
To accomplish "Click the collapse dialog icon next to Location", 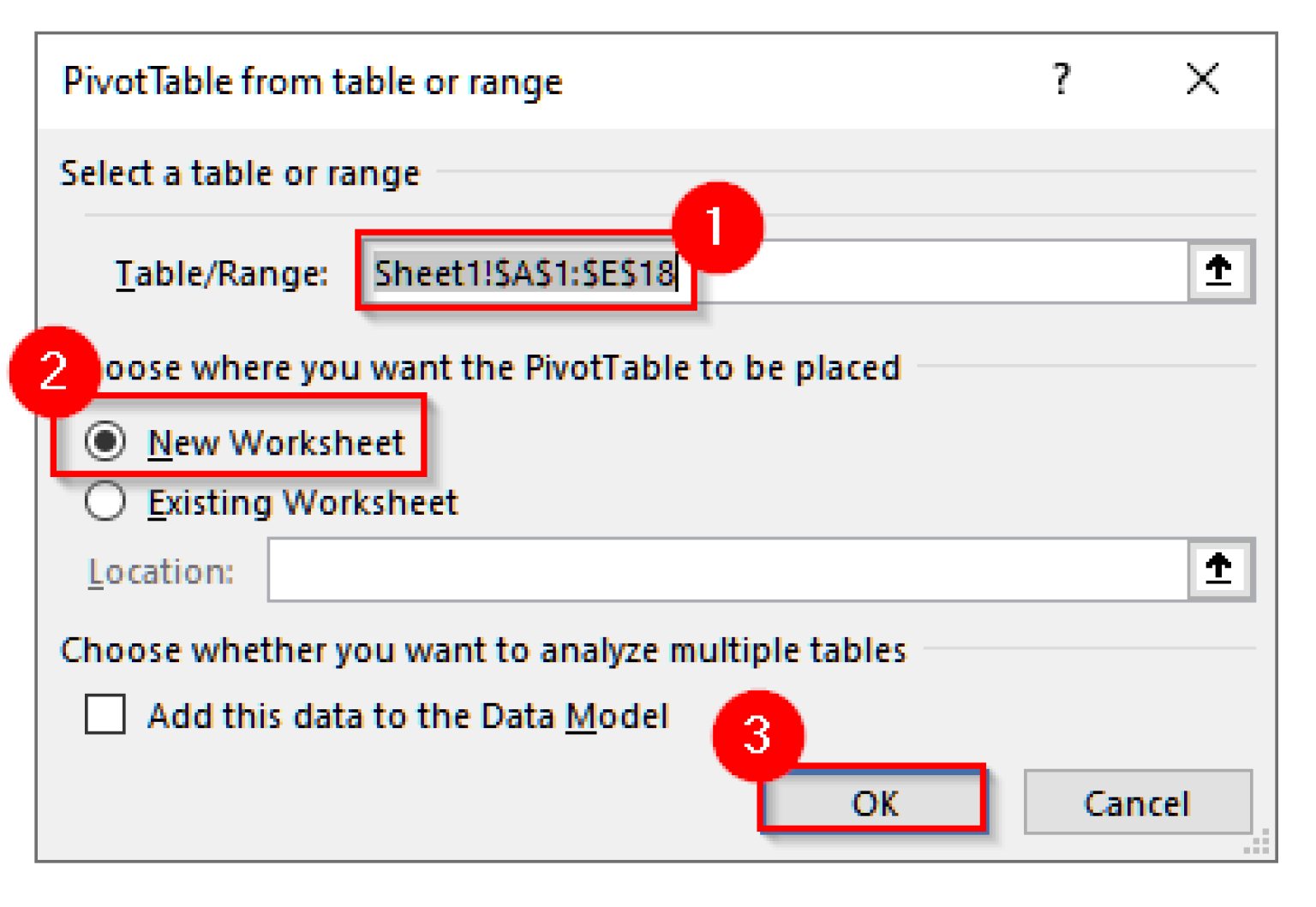I will coord(1220,569).
